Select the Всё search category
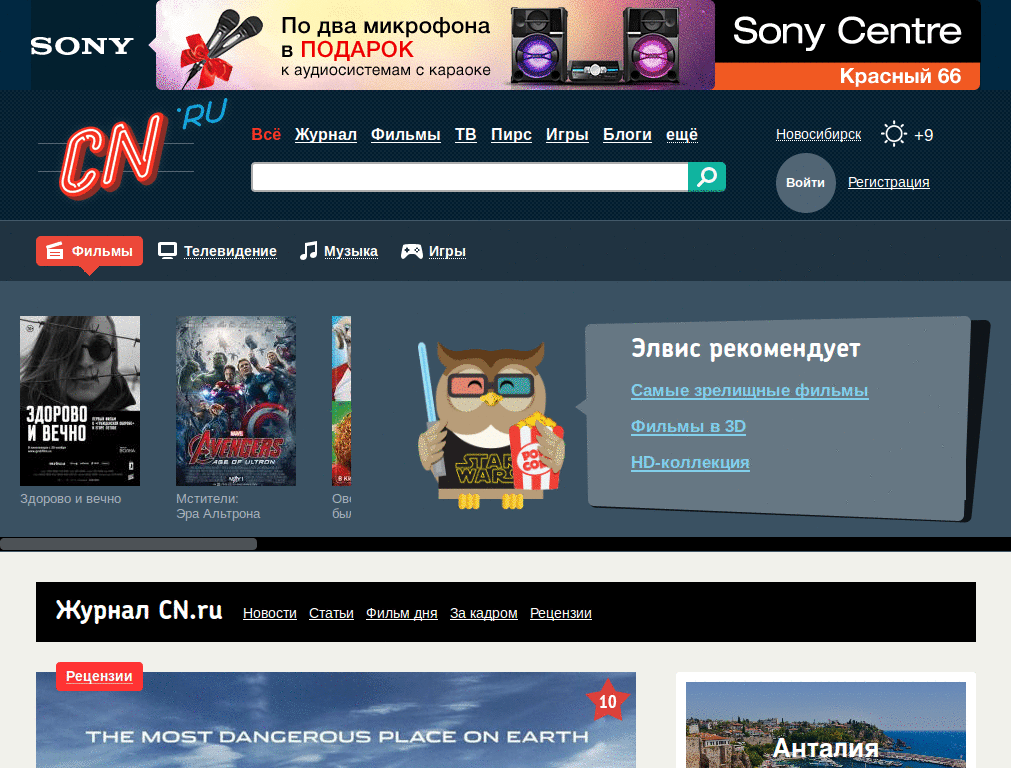This screenshot has width=1024, height=768. click(266, 135)
